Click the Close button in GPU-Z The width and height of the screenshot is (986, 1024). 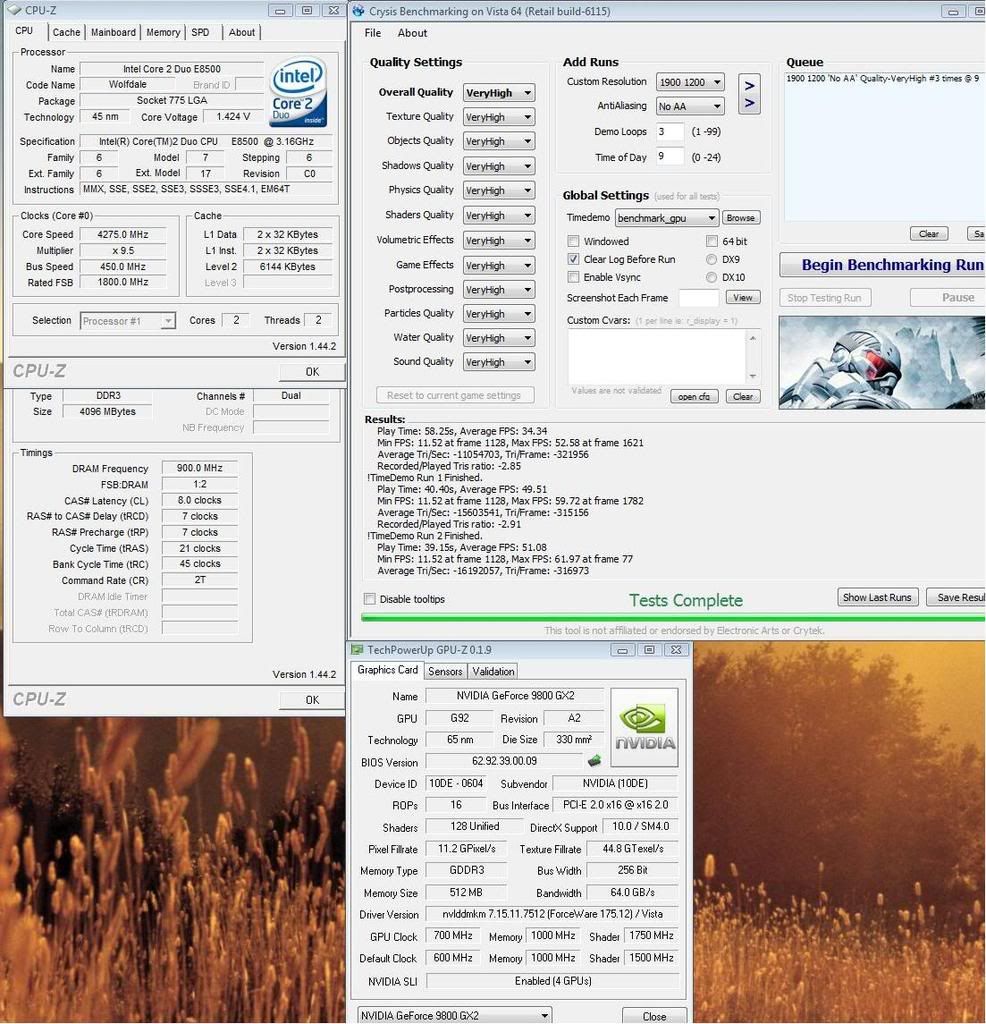coord(654,1016)
